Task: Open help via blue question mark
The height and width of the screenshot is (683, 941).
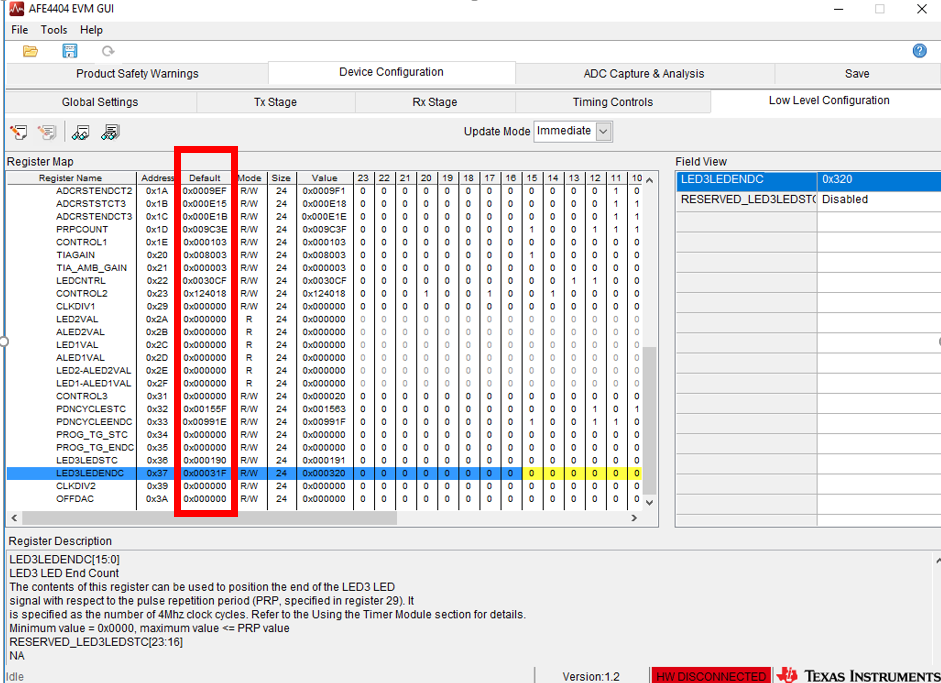Action: [919, 51]
